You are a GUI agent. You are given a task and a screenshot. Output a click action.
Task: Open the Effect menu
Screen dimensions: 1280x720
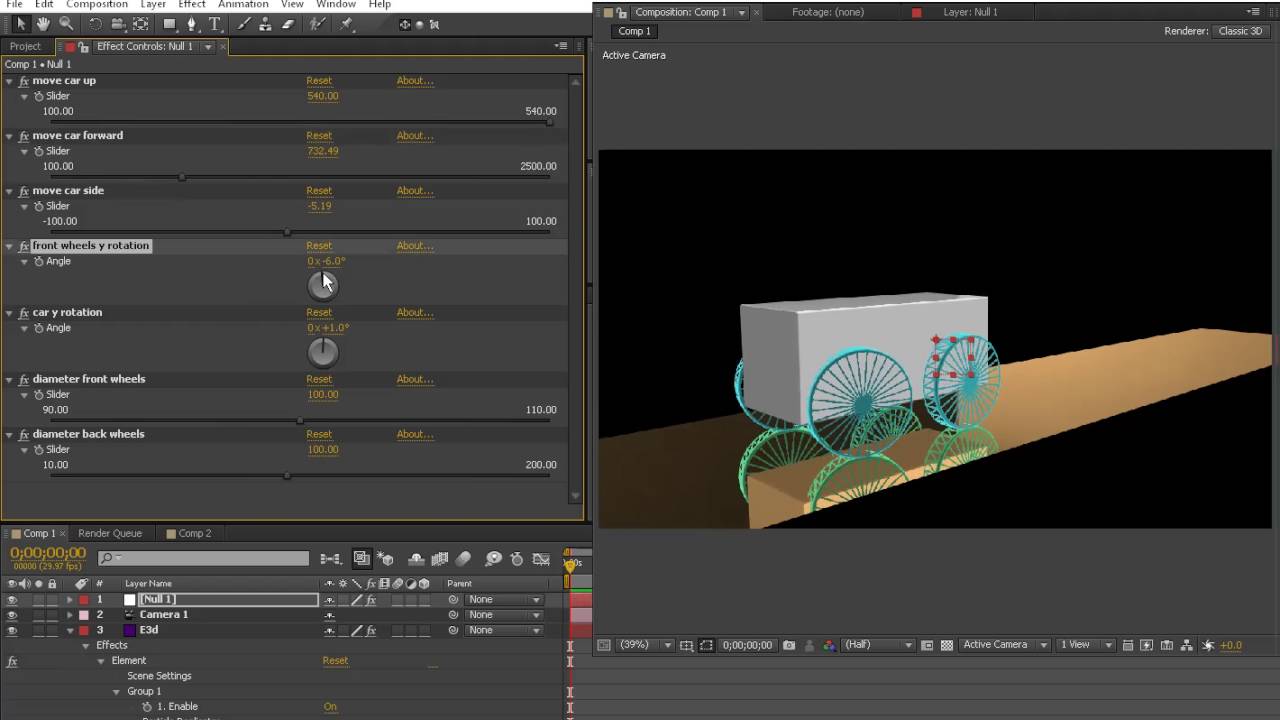click(192, 4)
